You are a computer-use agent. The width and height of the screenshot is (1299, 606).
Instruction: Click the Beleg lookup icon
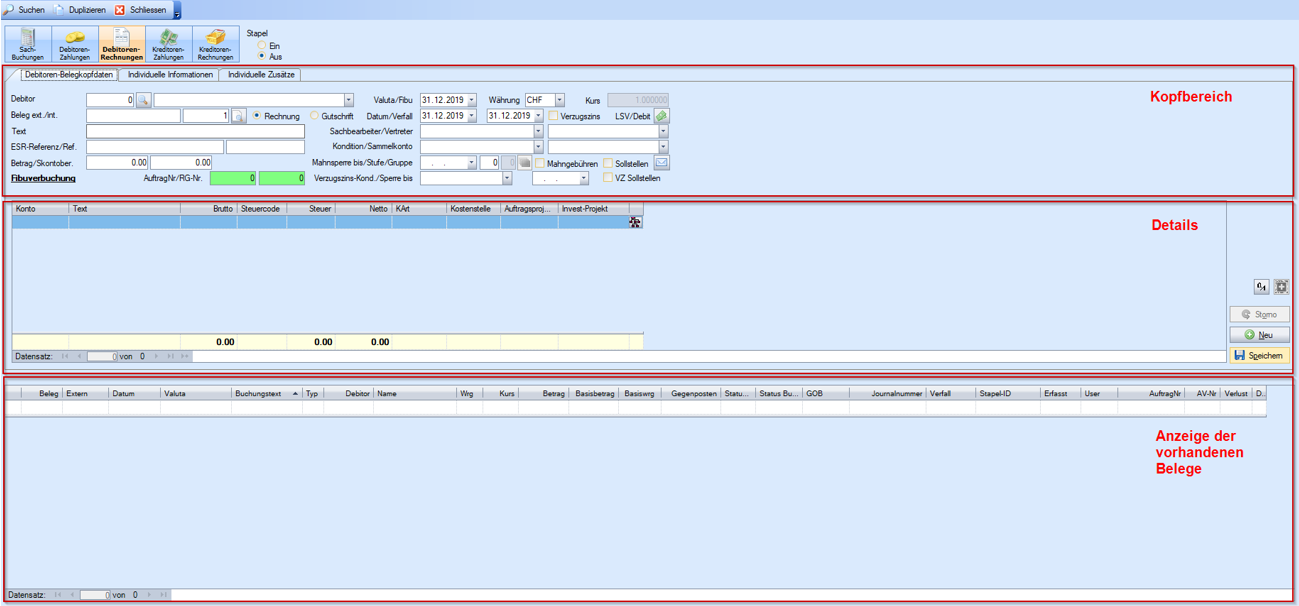pyautogui.click(x=238, y=116)
